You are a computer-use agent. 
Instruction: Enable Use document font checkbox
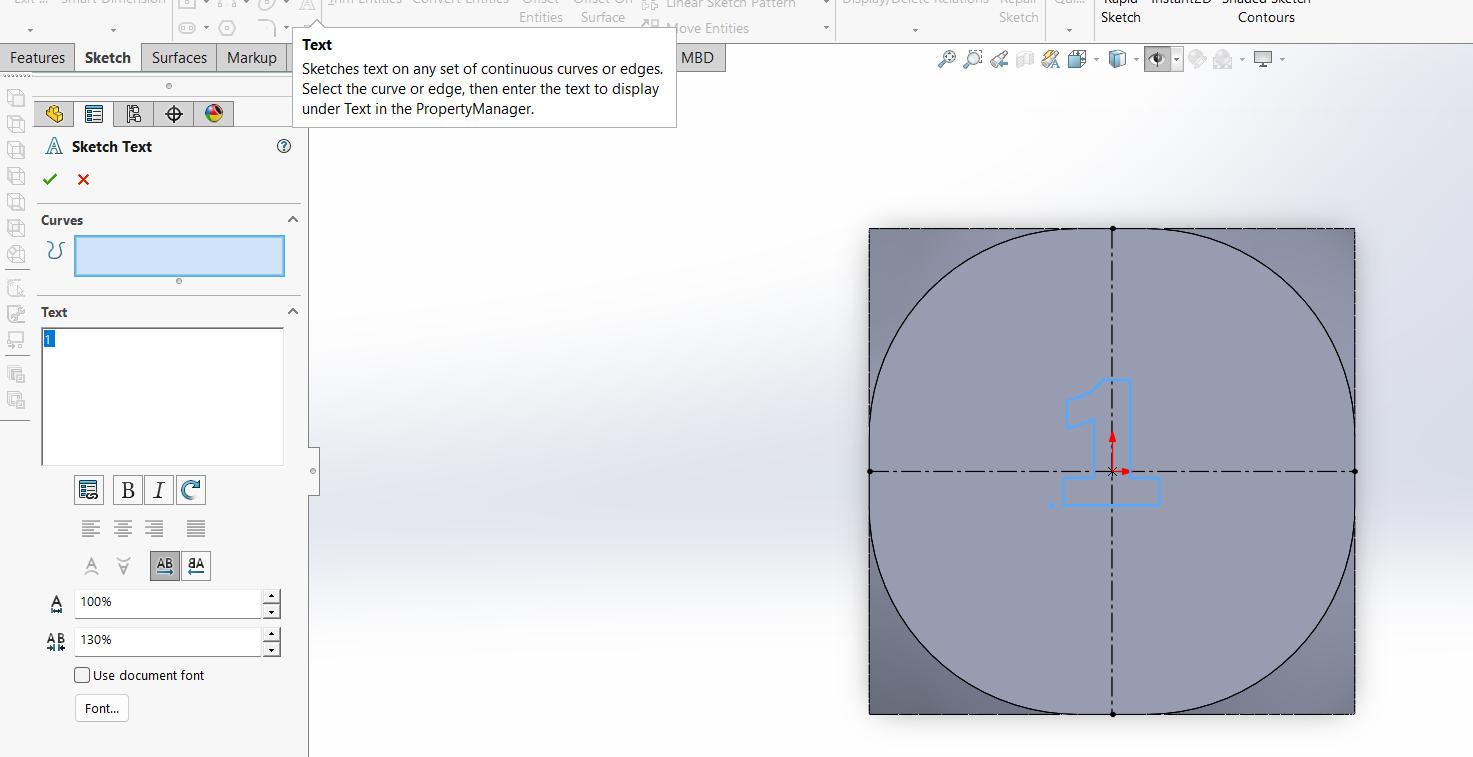[x=82, y=675]
